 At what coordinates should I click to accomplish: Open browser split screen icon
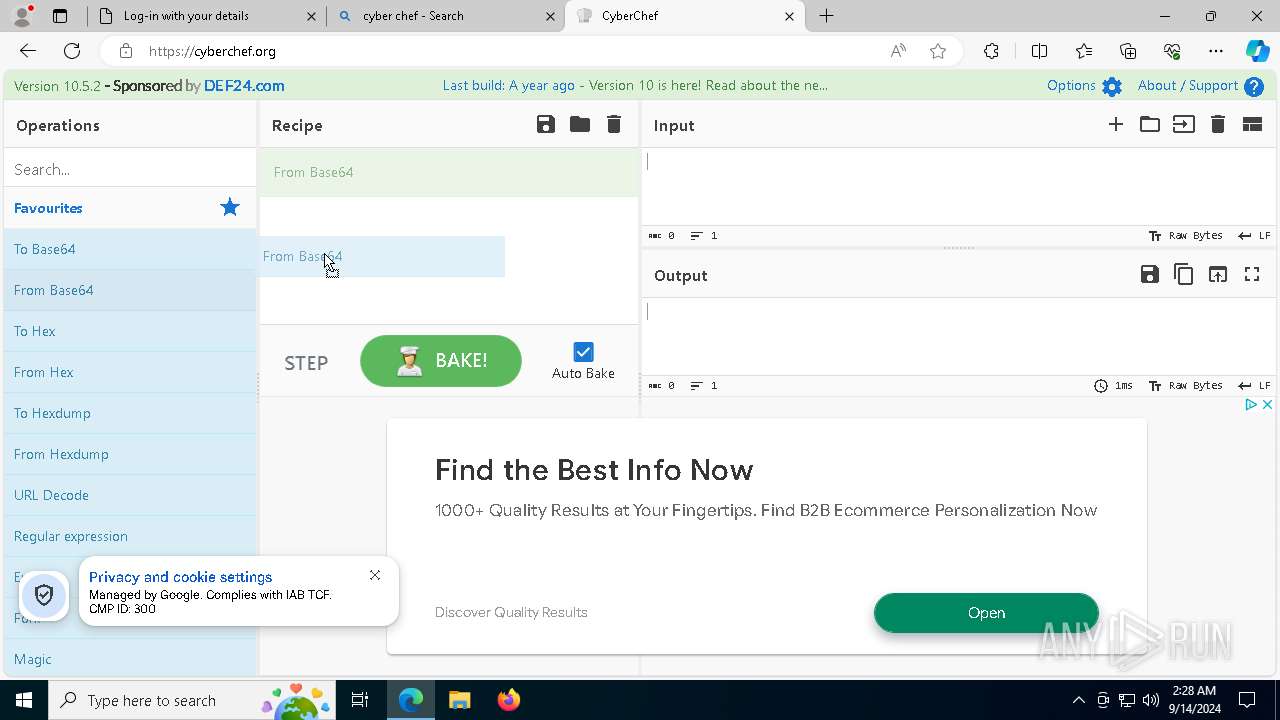tap(1039, 51)
